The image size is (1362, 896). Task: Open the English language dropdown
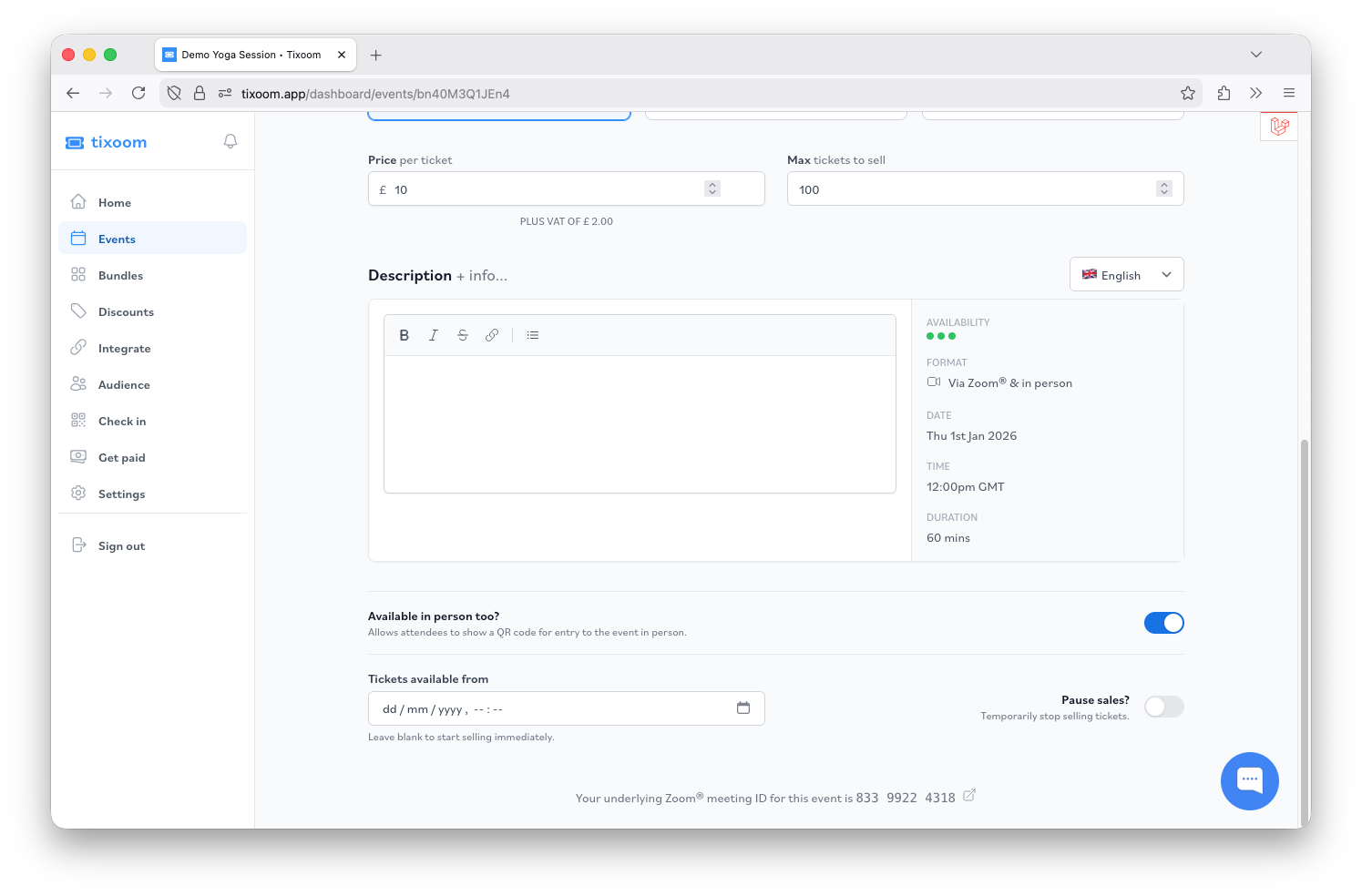click(1126, 275)
